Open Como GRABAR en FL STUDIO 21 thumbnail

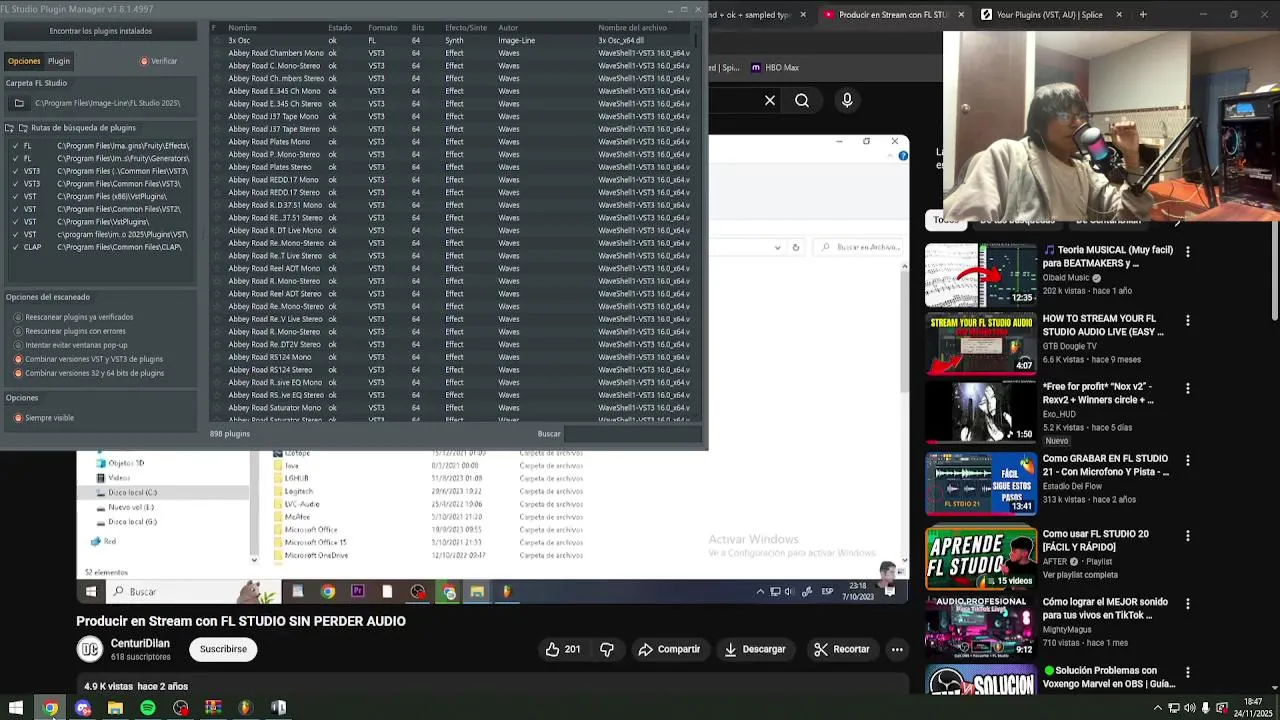pyautogui.click(x=981, y=483)
